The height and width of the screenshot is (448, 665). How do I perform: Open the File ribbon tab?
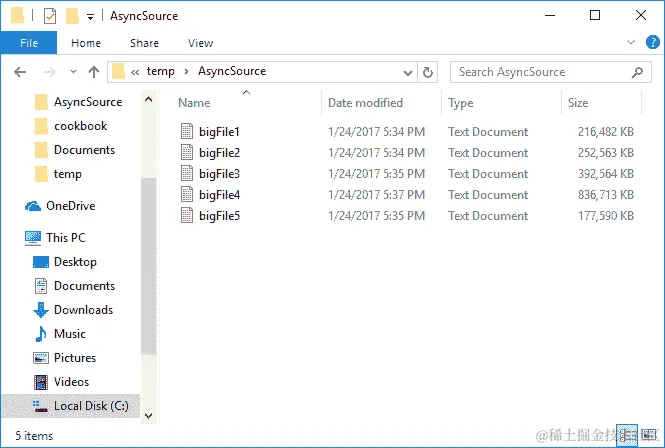coord(29,43)
